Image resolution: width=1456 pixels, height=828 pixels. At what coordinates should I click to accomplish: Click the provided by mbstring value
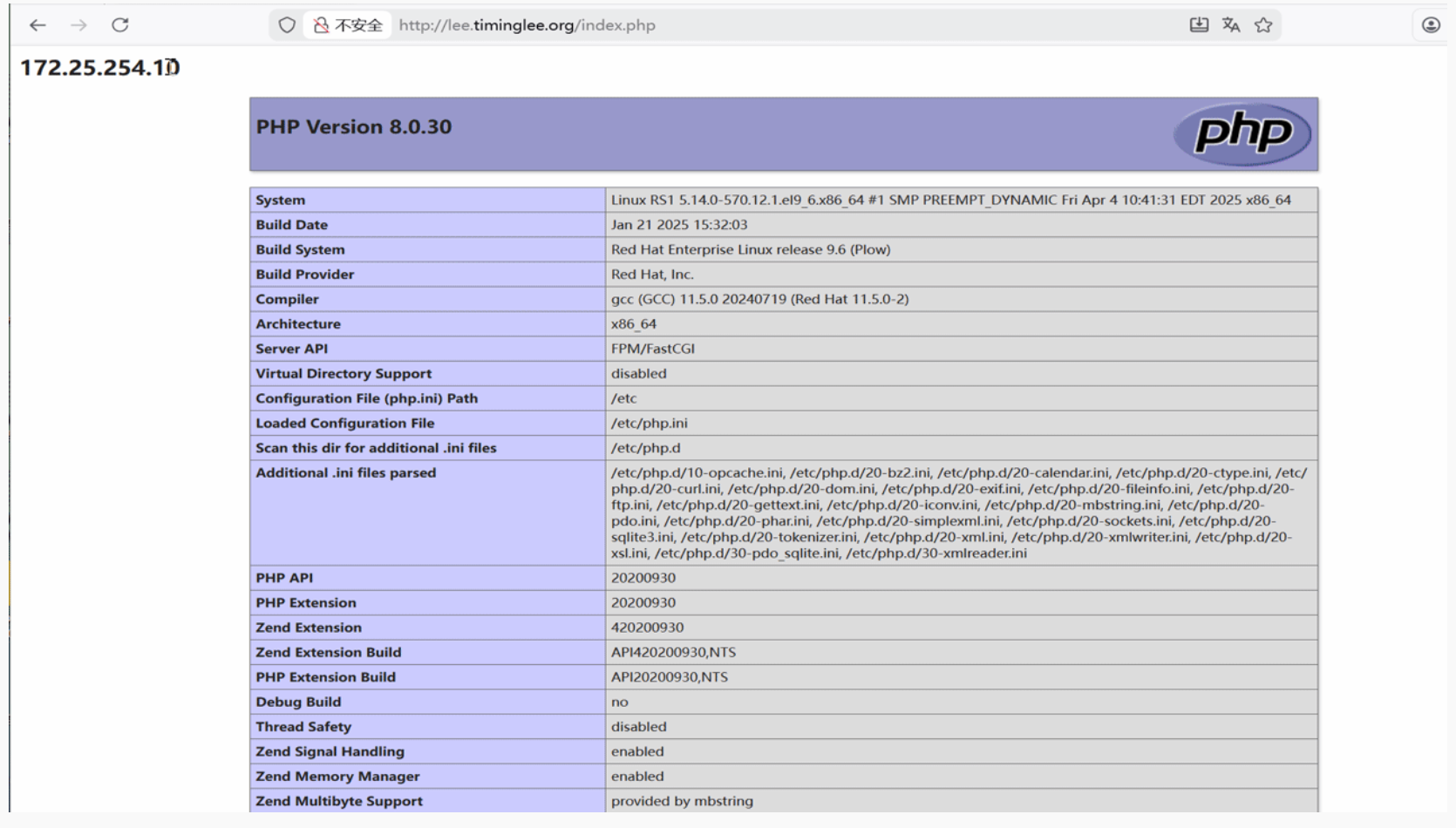point(683,802)
